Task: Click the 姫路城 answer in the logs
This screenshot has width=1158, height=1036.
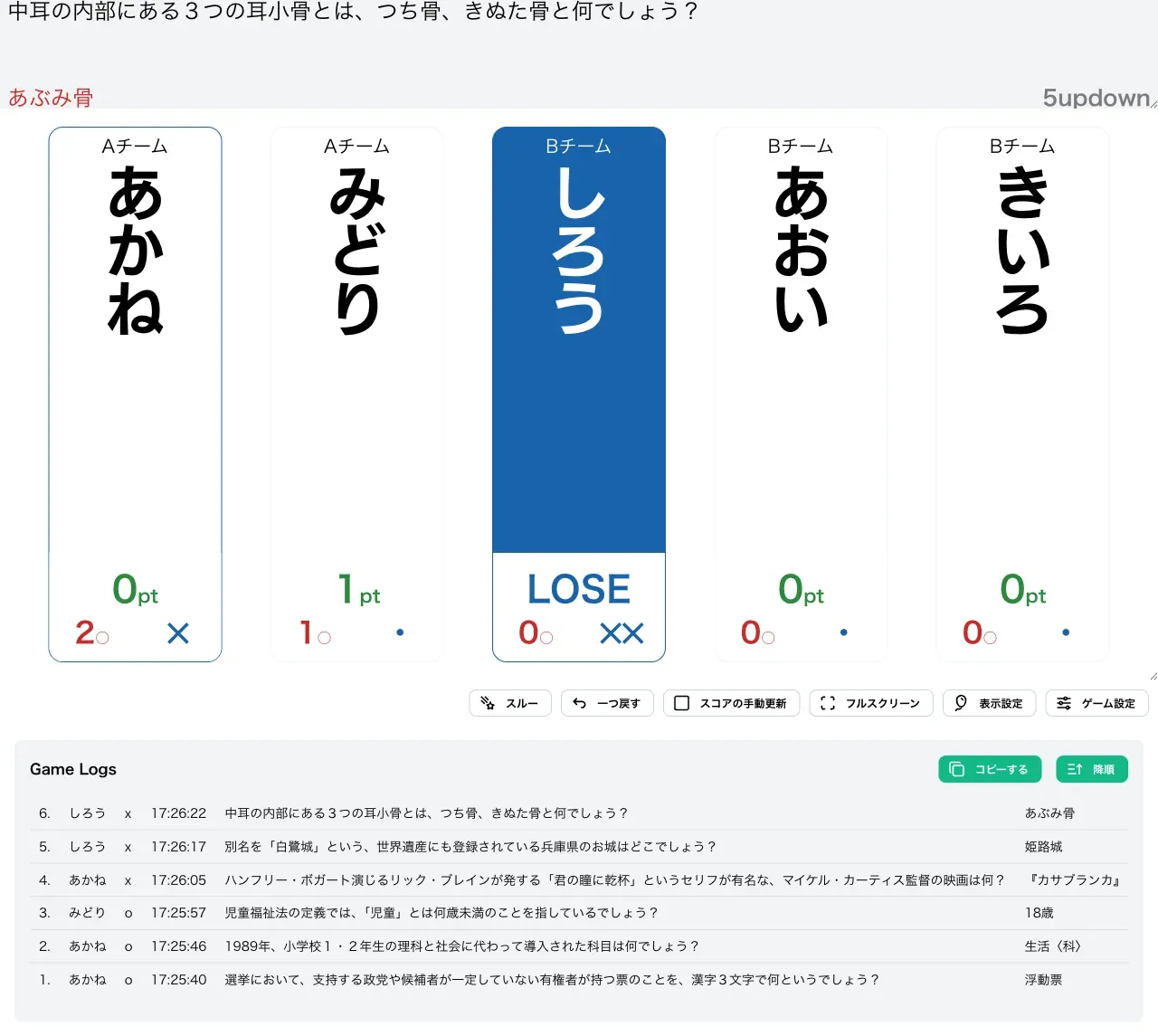Action: click(1044, 847)
